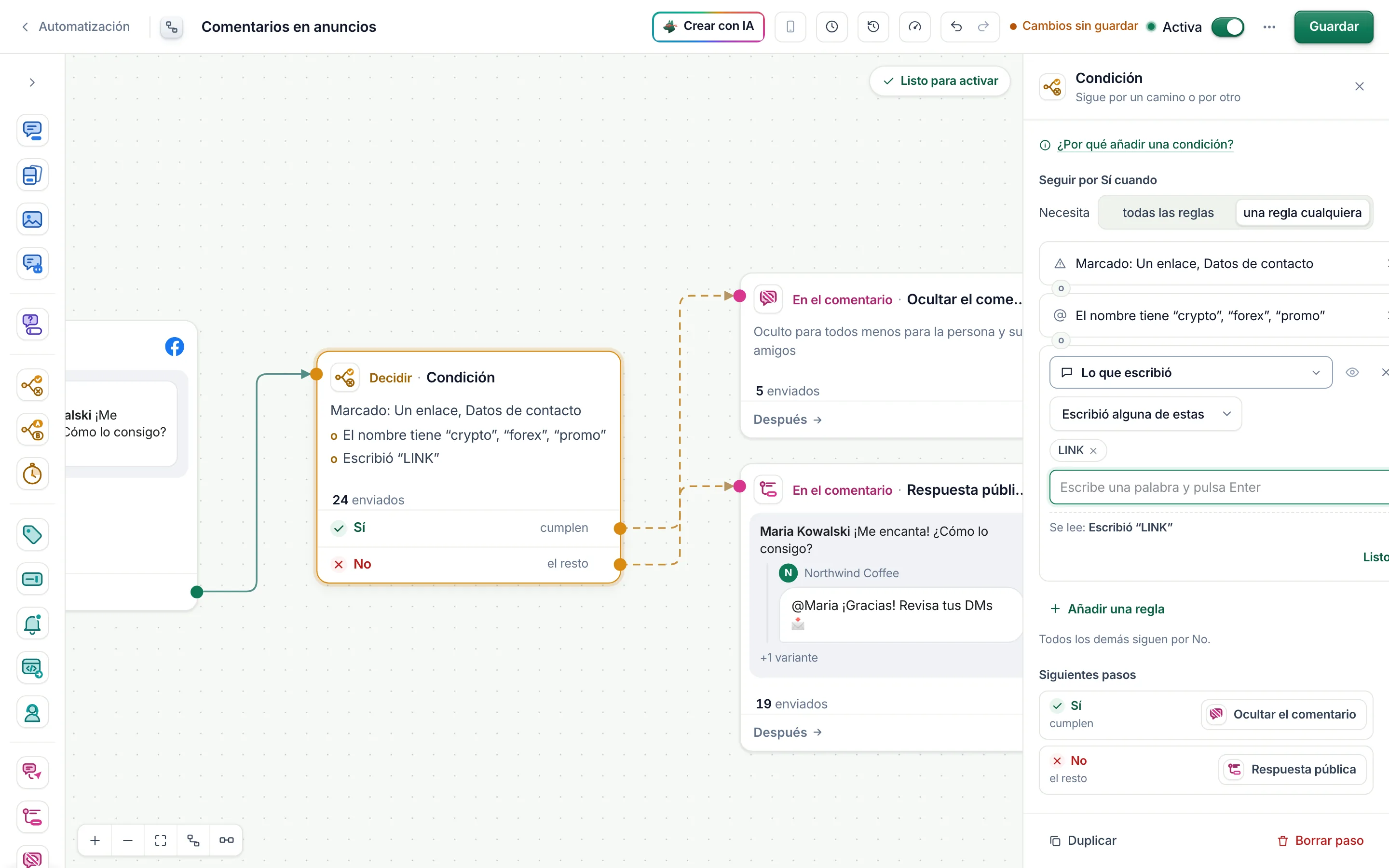Open '¿Por qué añadir una condición?' link

(x=1144, y=144)
